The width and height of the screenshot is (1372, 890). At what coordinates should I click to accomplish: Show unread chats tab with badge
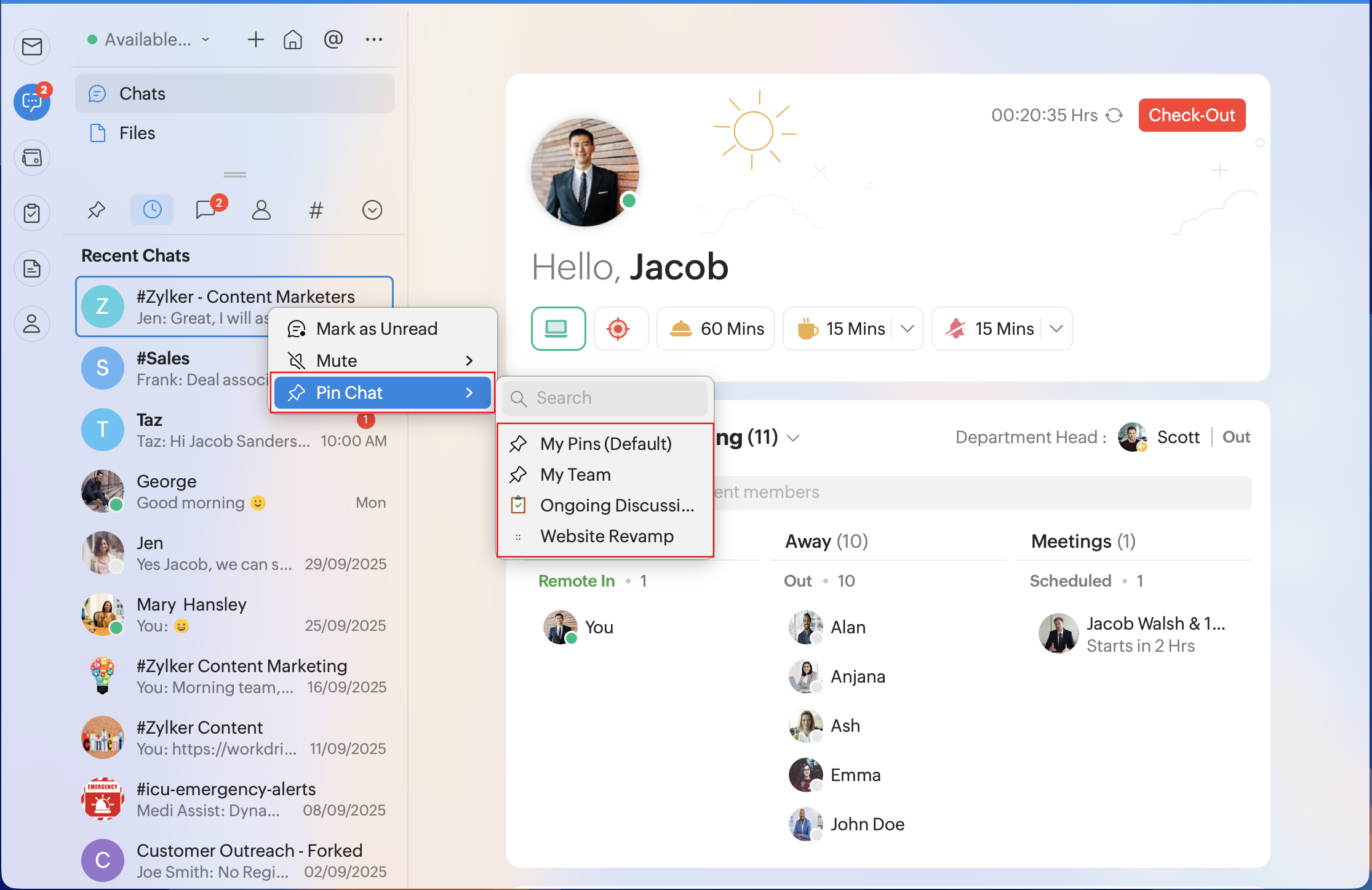point(207,210)
